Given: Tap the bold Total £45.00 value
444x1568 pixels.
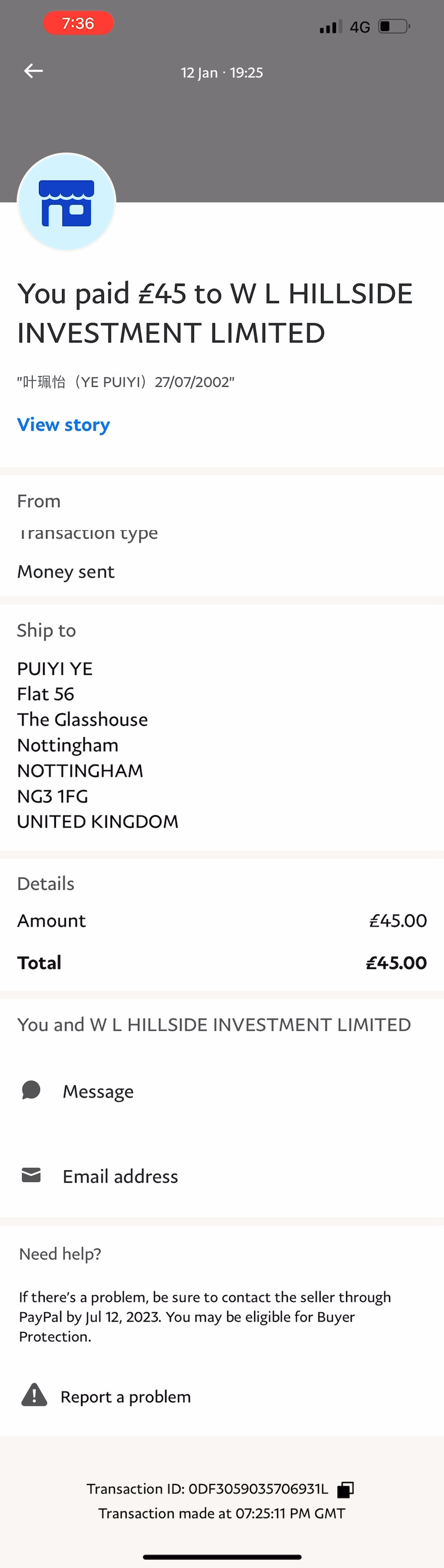Looking at the screenshot, I should click(x=396, y=962).
